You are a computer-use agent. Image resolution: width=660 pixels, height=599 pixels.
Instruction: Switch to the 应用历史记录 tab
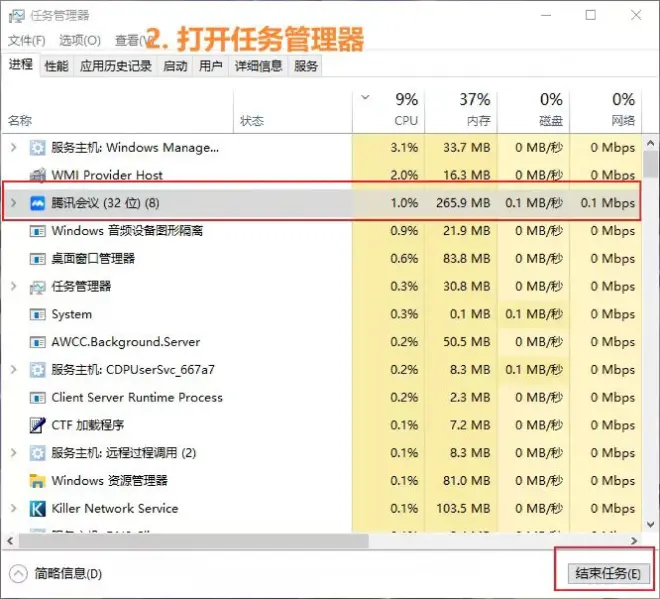point(116,66)
